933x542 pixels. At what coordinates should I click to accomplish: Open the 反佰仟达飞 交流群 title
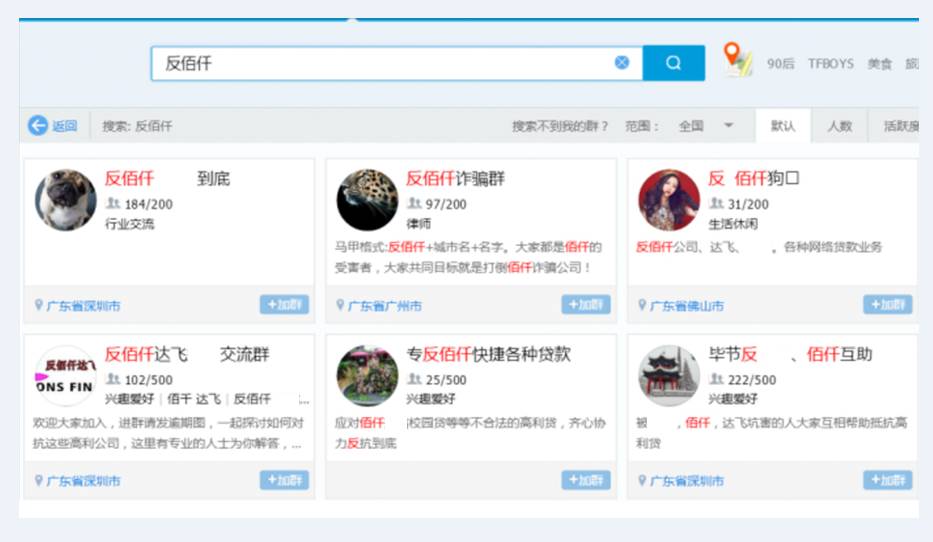point(187,355)
